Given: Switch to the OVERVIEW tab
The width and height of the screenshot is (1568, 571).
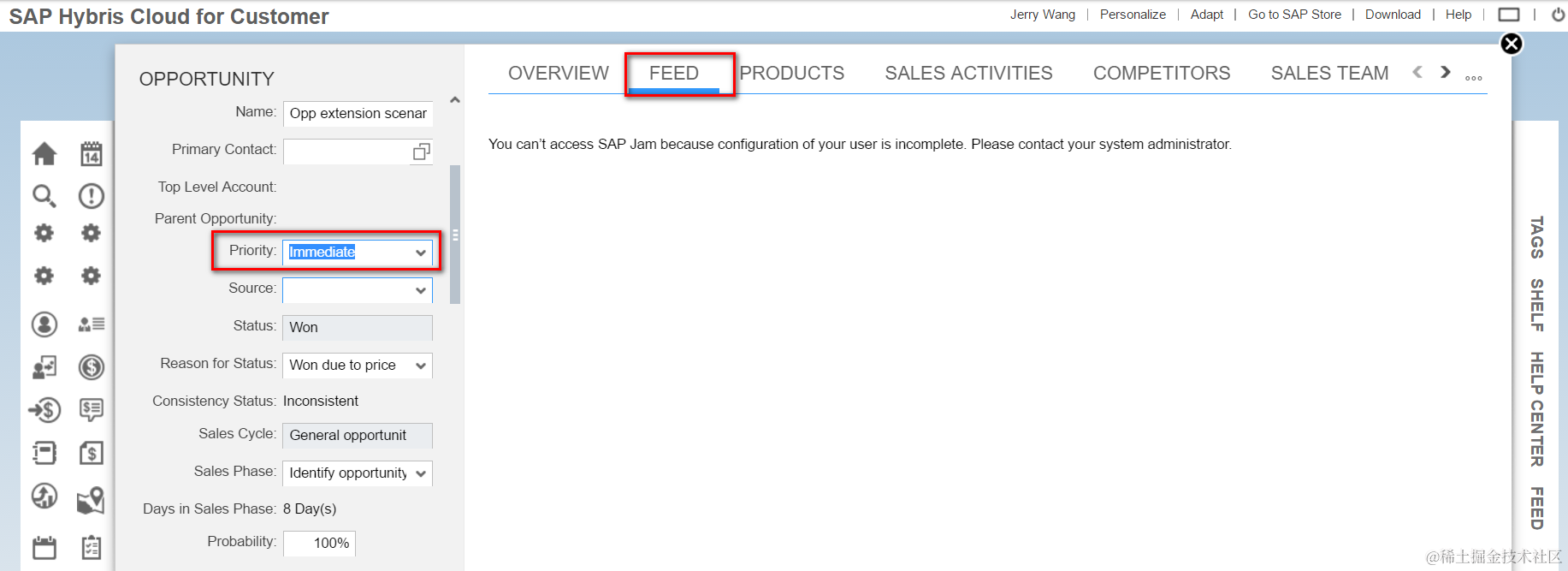Looking at the screenshot, I should click(559, 74).
